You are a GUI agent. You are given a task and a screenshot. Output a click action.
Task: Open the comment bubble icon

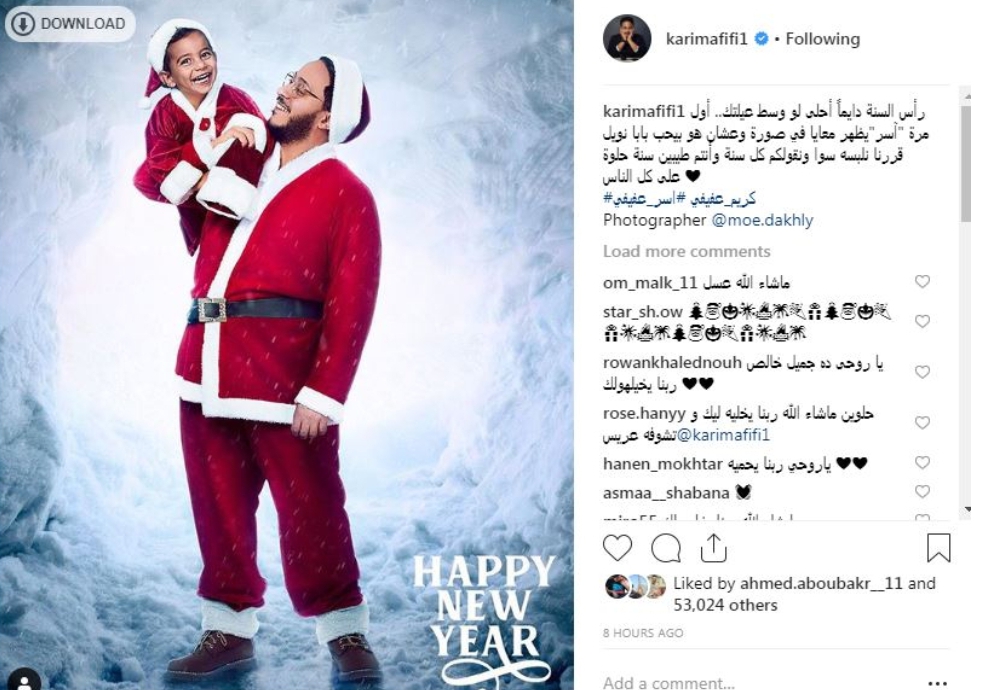click(666, 548)
